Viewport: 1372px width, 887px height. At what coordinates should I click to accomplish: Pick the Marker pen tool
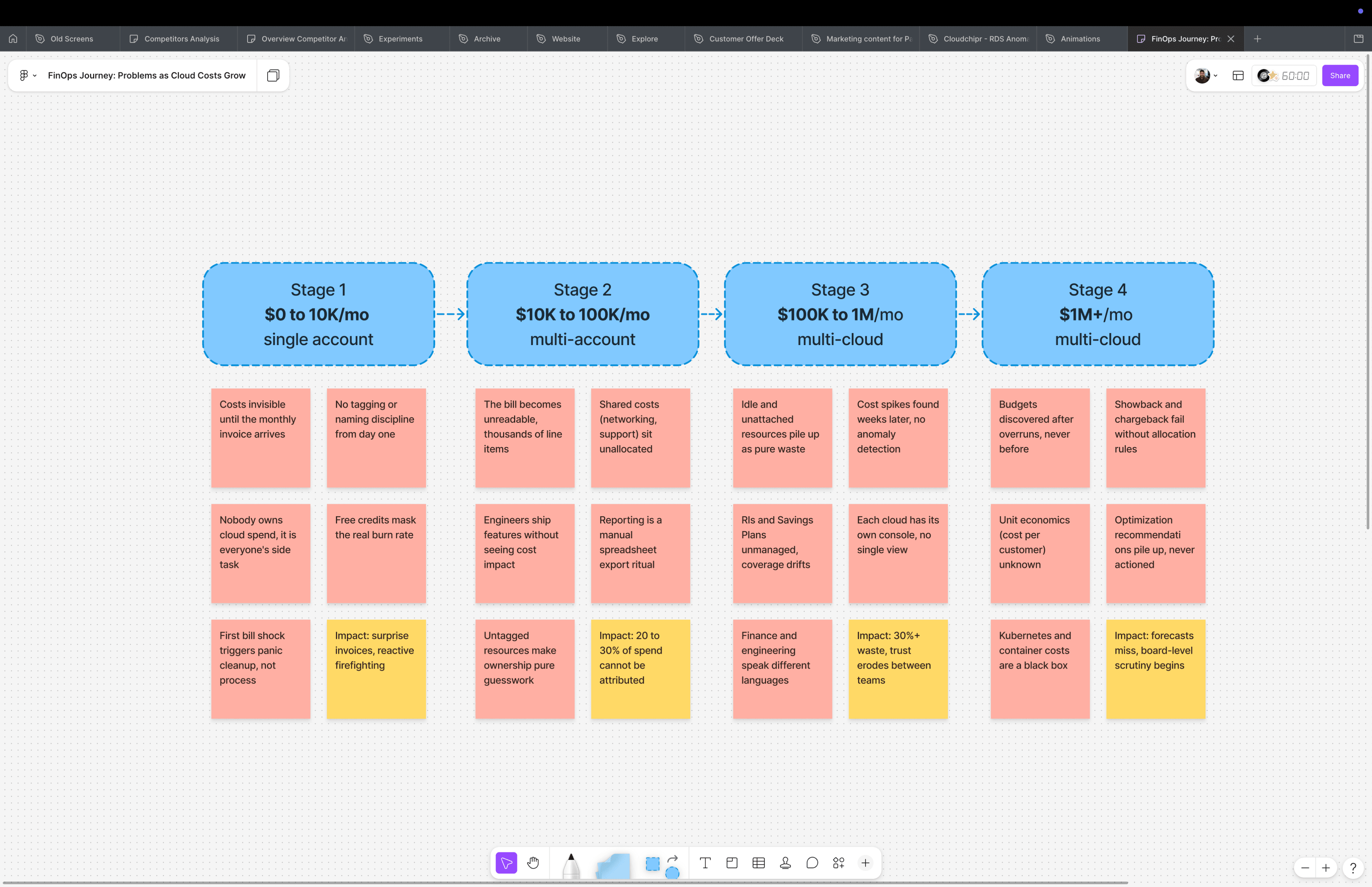point(571,865)
